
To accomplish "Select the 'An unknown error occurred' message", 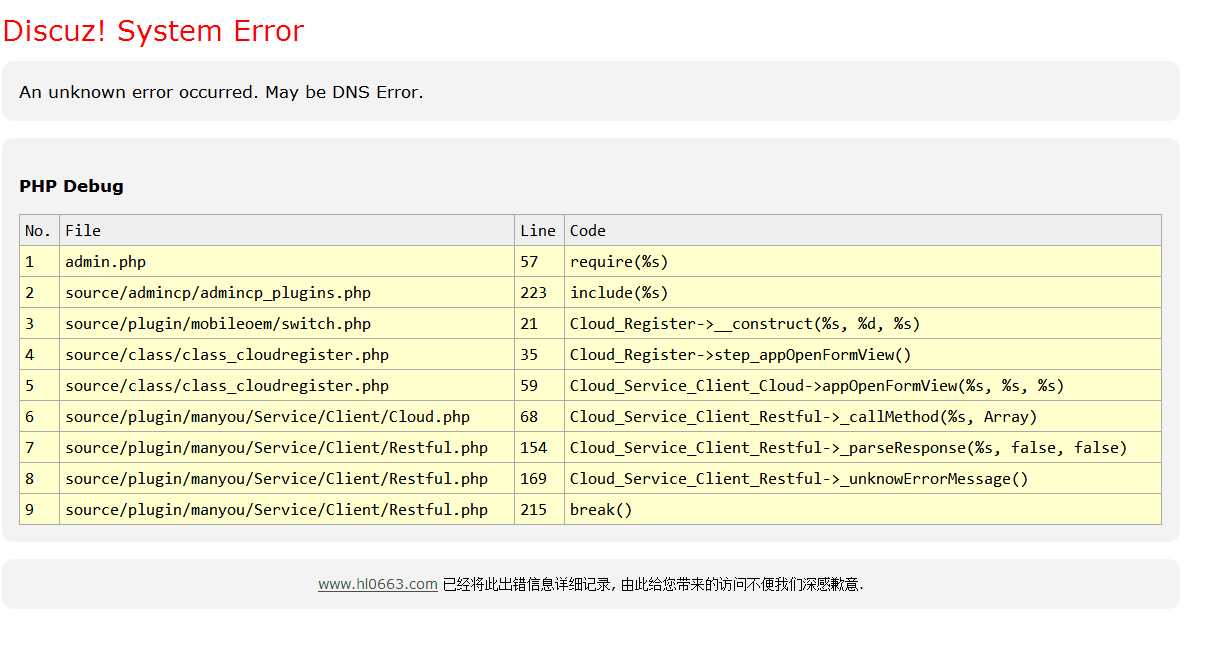I will pos(221,92).
